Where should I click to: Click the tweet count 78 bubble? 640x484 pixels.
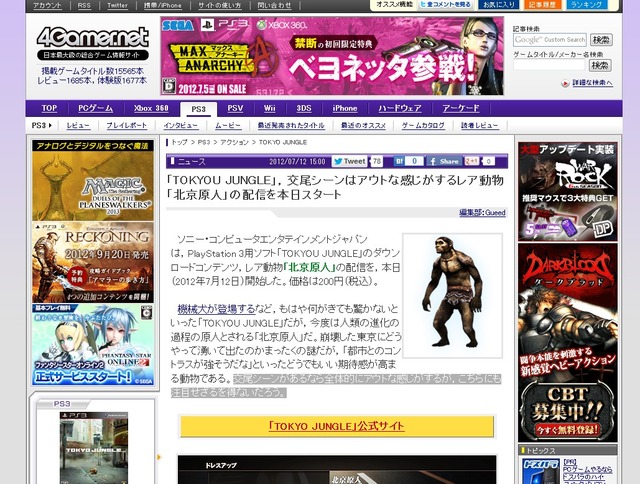coord(377,161)
